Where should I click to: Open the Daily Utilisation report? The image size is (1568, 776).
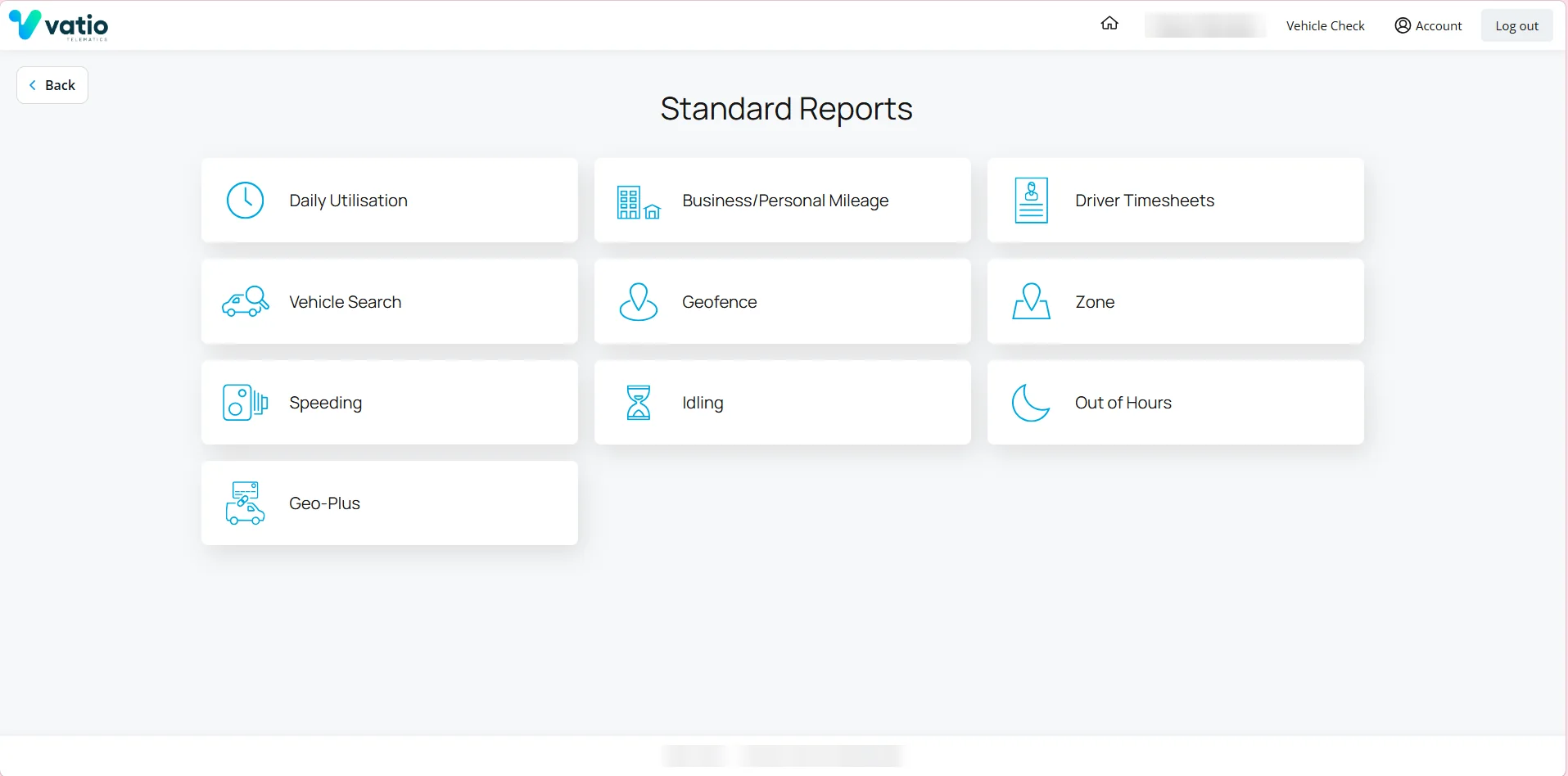coord(390,201)
